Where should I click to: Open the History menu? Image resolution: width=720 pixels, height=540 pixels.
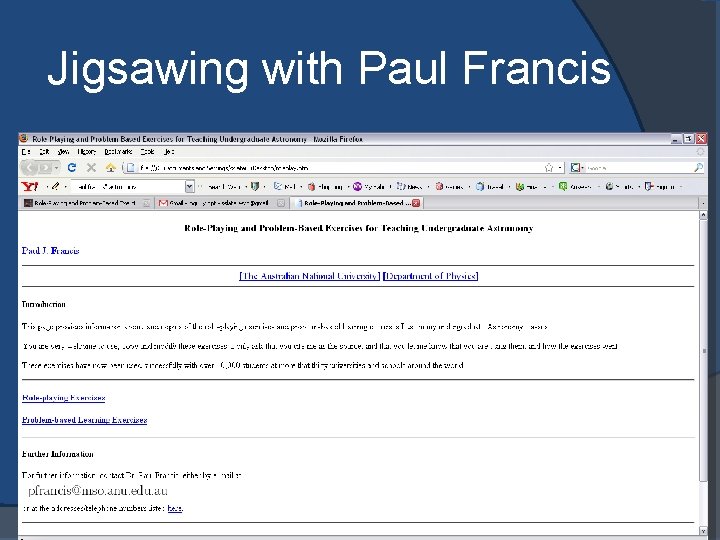87,152
